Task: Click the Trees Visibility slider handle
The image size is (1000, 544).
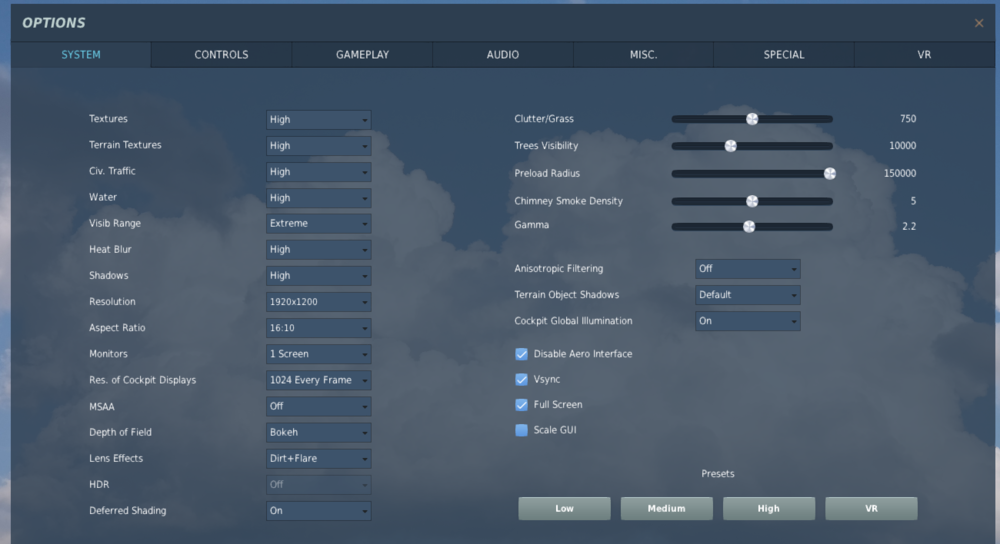Action: [x=731, y=146]
